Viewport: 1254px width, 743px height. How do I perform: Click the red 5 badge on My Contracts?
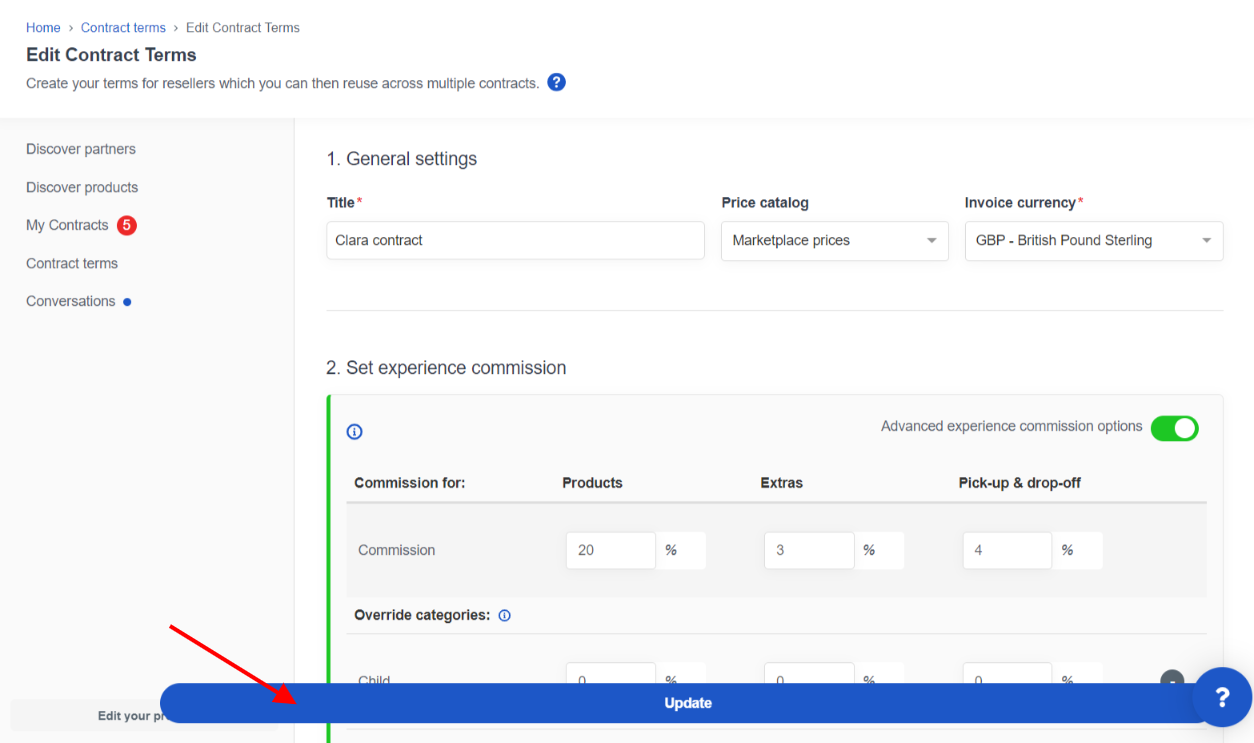pyautogui.click(x=126, y=225)
